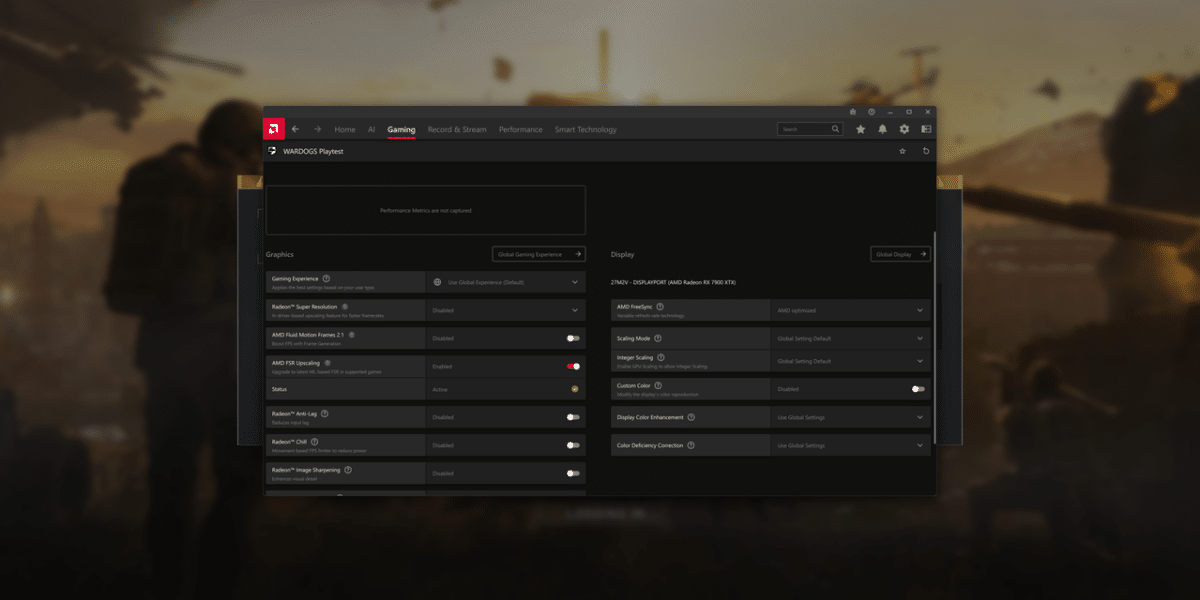This screenshot has width=1200, height=600.
Task: Open notifications bell
Action: (x=883, y=129)
